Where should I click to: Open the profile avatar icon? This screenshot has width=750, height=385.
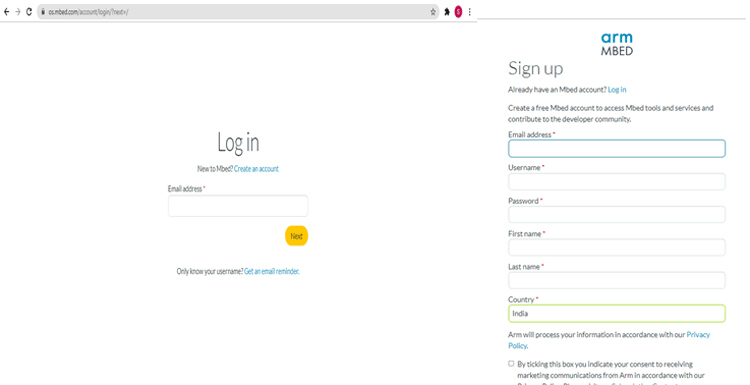458,12
